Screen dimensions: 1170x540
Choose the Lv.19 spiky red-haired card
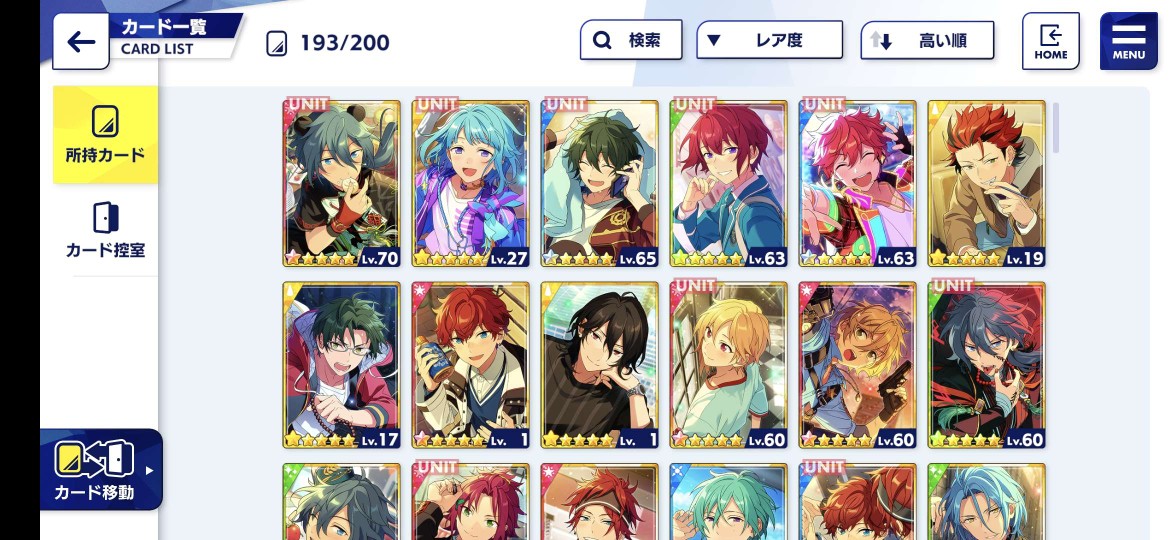coord(986,183)
